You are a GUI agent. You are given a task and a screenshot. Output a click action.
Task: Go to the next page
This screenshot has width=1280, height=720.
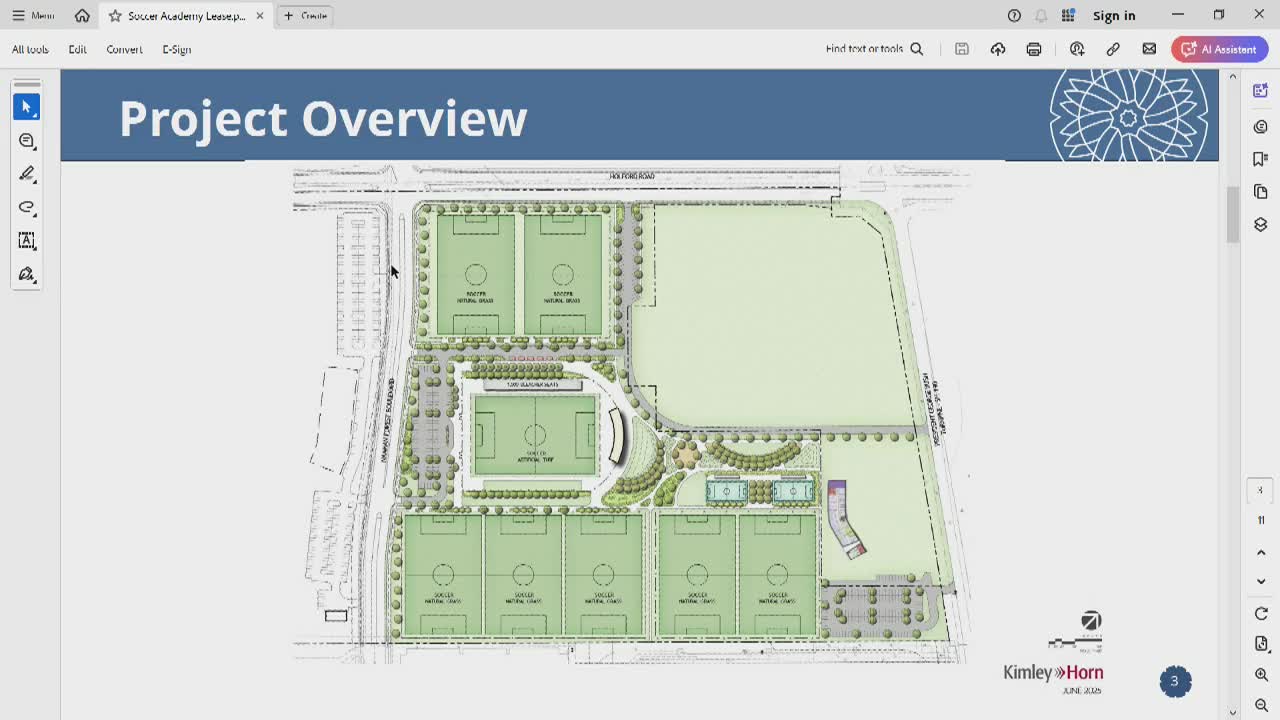pyautogui.click(x=1261, y=581)
